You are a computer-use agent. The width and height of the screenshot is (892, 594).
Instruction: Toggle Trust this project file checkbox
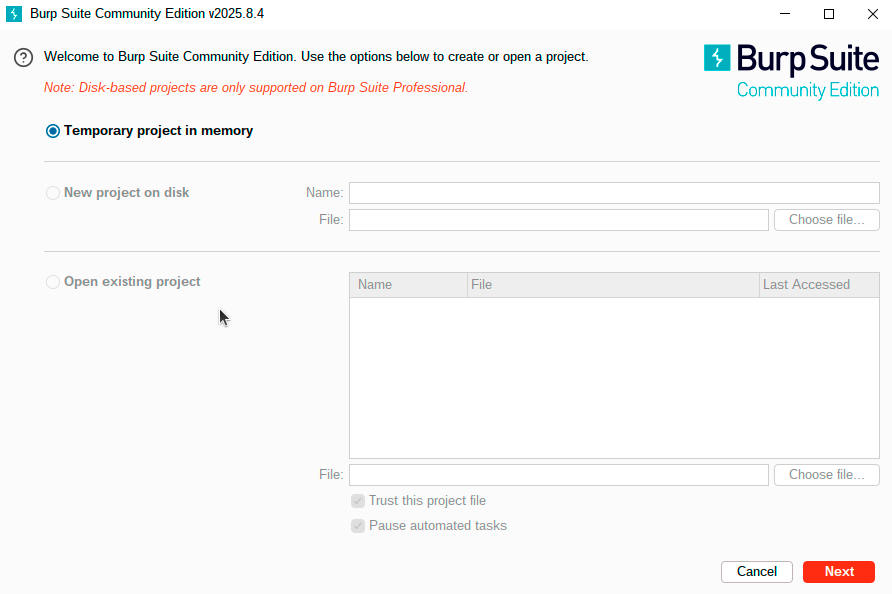pyautogui.click(x=358, y=501)
